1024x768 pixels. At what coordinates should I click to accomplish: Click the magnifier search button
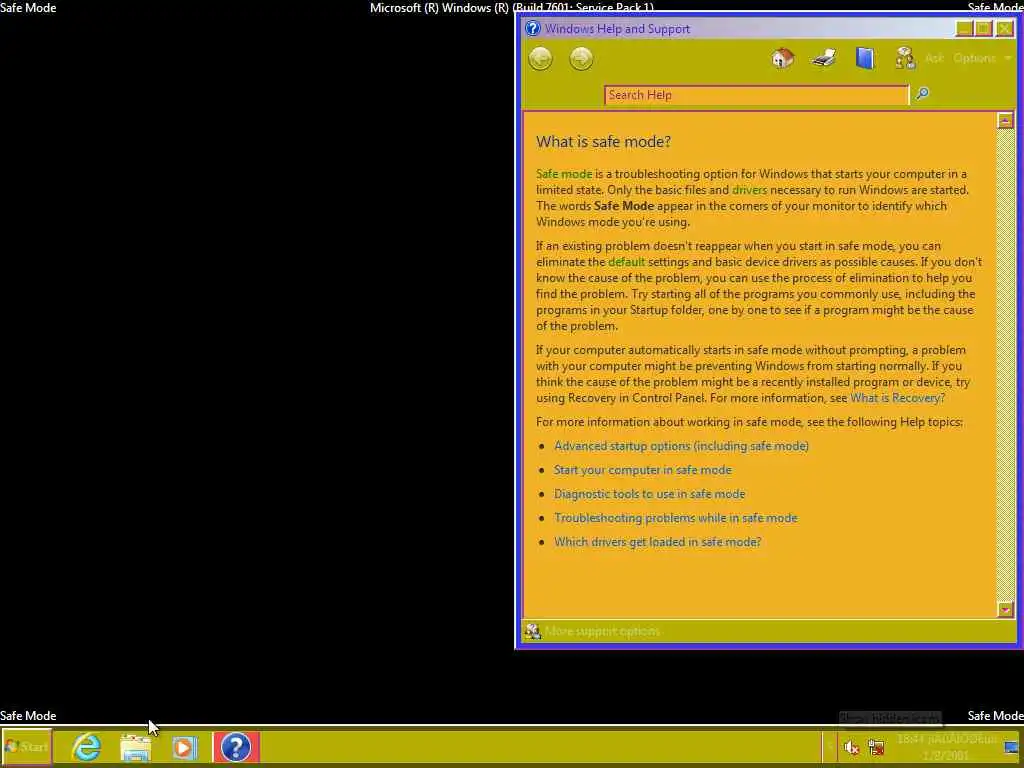point(922,94)
